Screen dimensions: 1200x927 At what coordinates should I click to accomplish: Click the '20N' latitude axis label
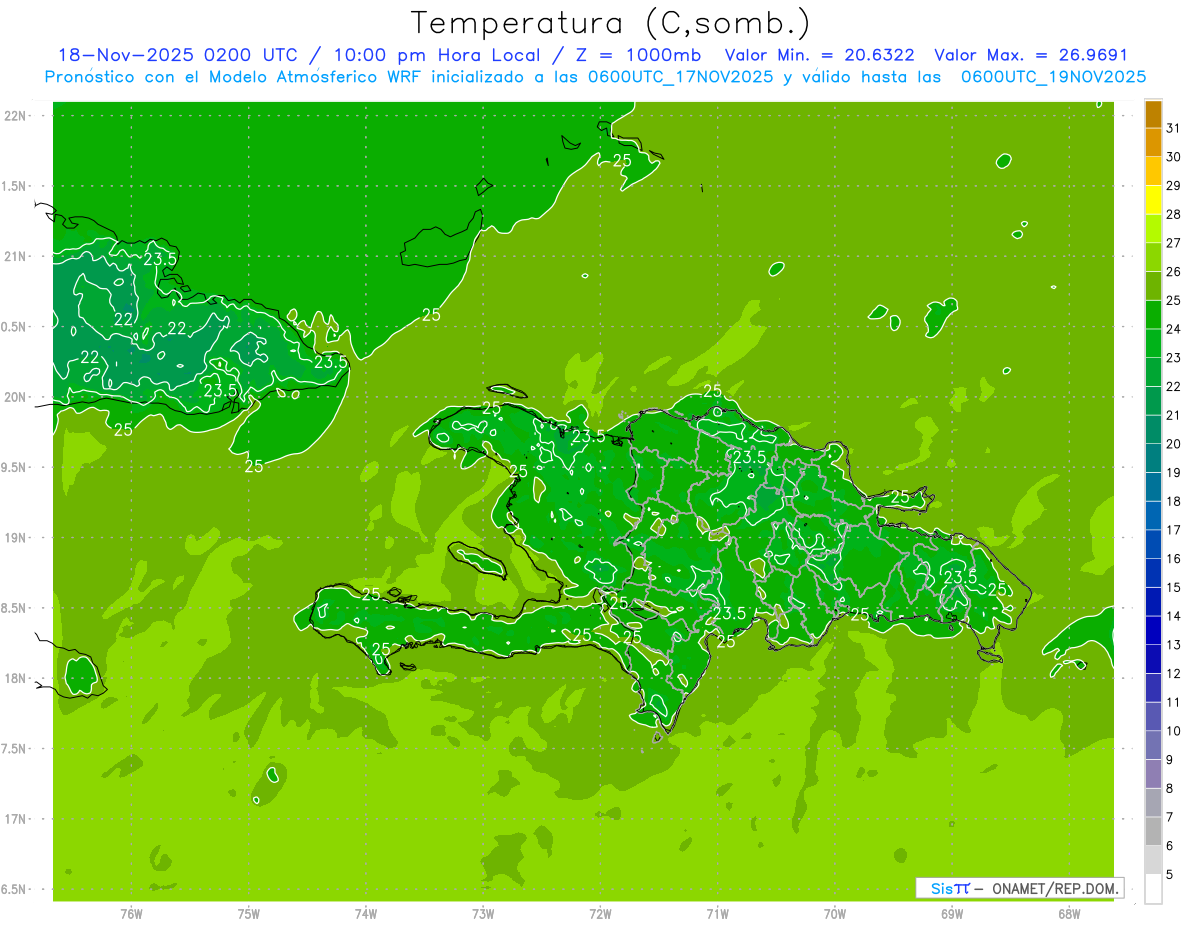(x=15, y=397)
